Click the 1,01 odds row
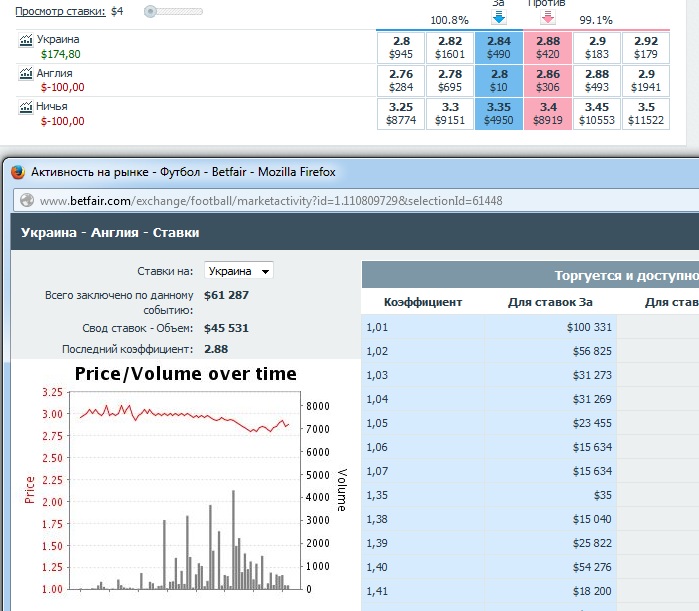 [530, 327]
